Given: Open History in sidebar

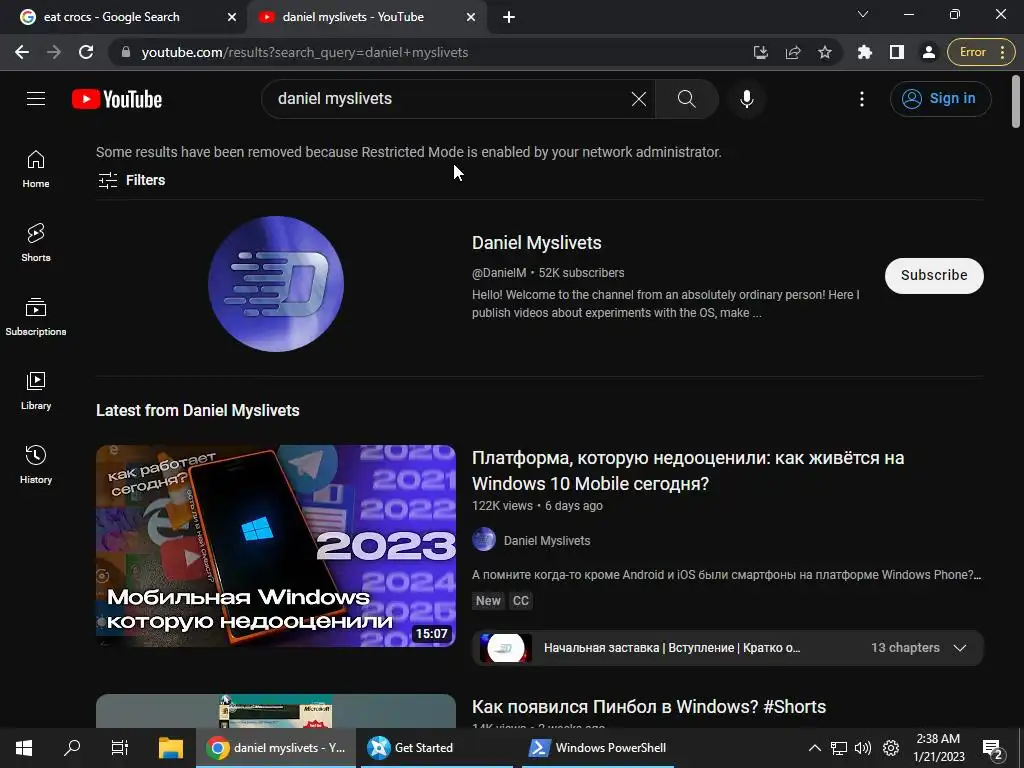Looking at the screenshot, I should [x=36, y=464].
